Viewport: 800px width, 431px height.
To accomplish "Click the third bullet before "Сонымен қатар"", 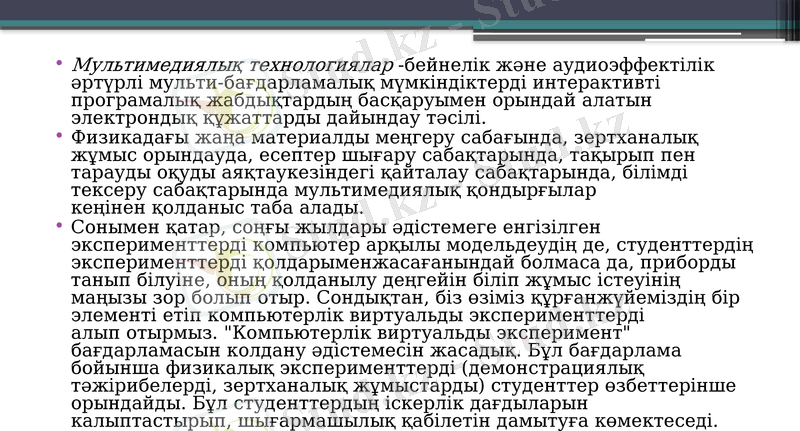I will [x=62, y=227].
